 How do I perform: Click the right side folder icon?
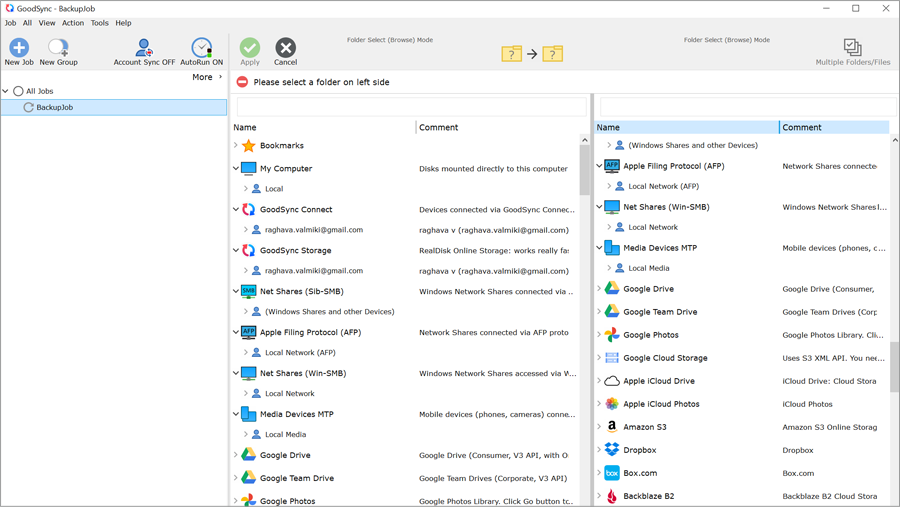pos(552,54)
